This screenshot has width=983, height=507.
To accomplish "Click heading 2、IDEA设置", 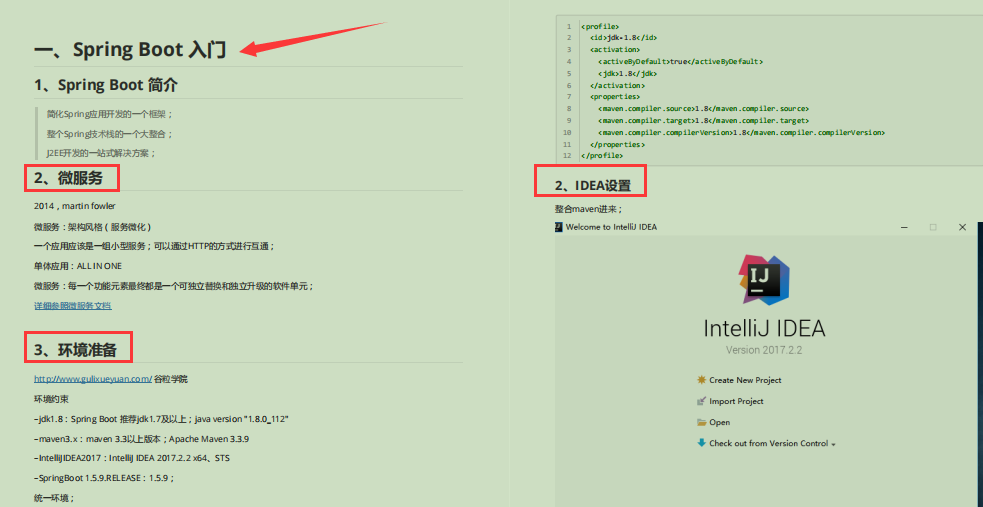I will (x=593, y=186).
